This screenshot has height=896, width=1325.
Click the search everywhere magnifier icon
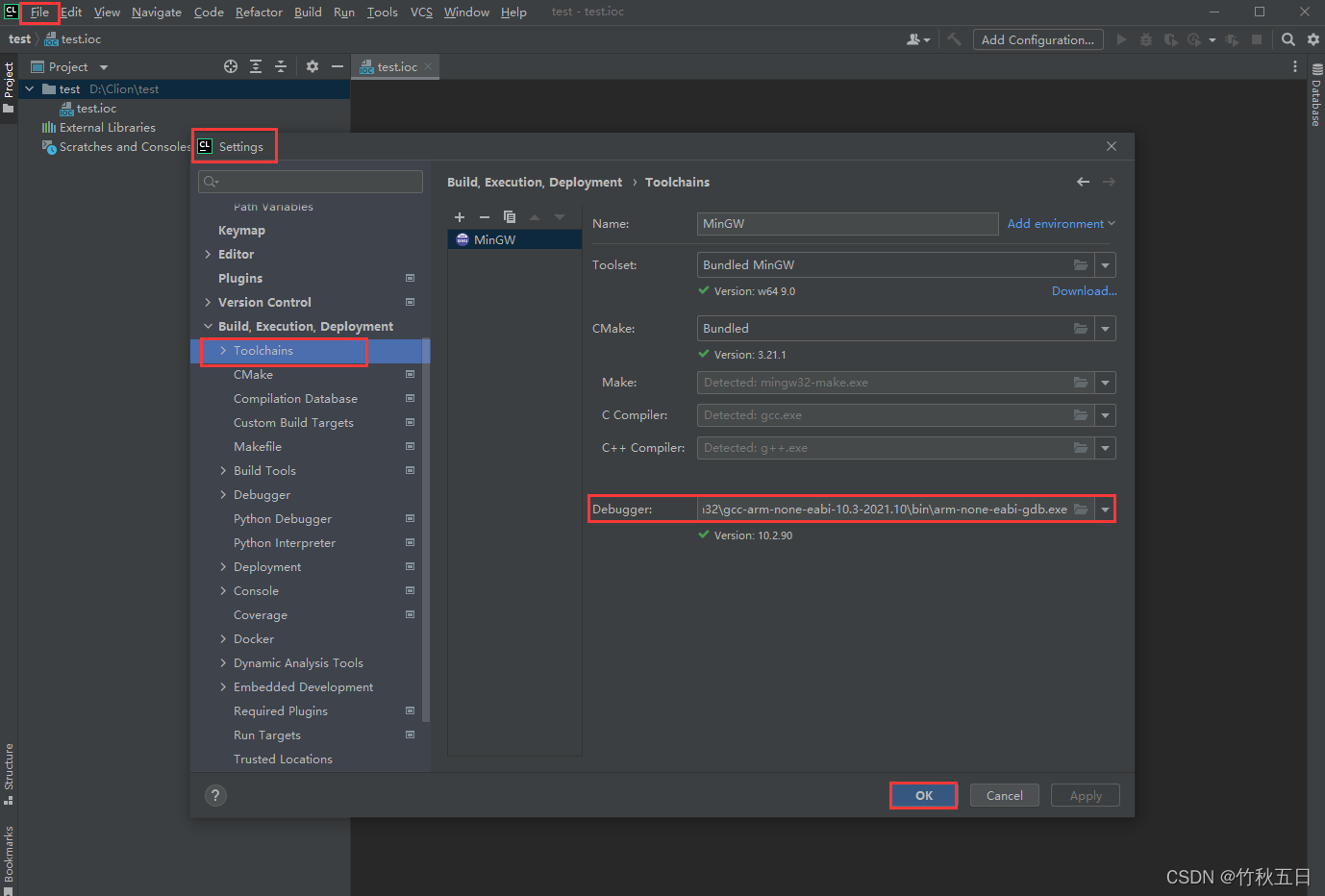[1288, 39]
